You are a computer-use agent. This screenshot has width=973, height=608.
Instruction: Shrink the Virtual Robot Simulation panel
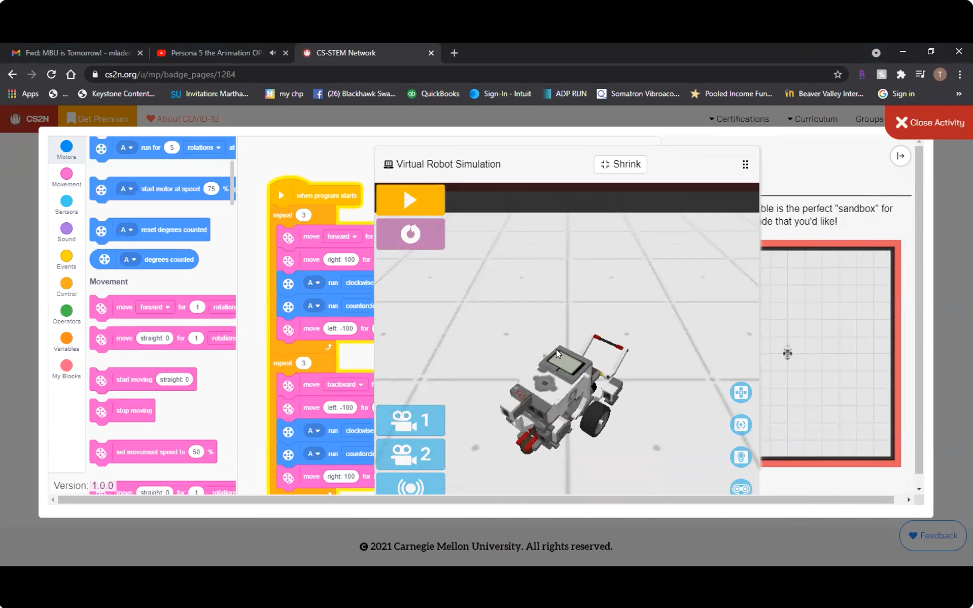pyautogui.click(x=621, y=164)
